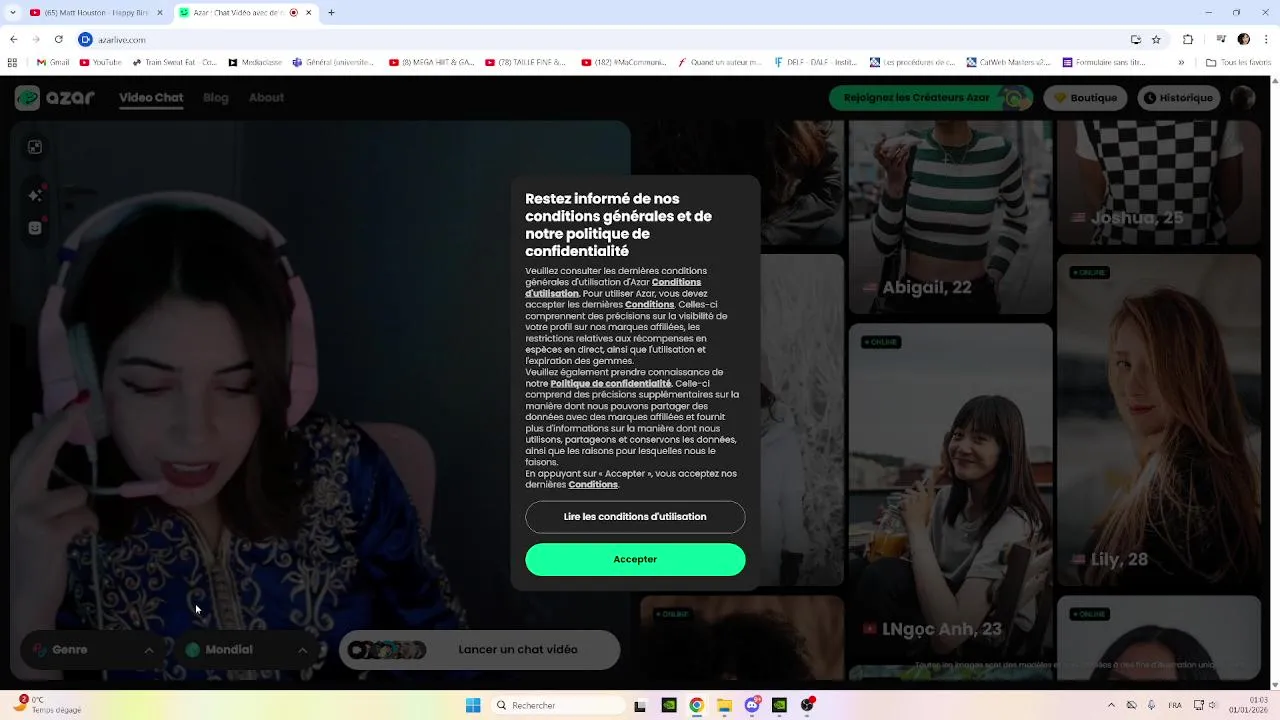
Task: Click the site info camera icon in address bar
Action: [x=86, y=39]
